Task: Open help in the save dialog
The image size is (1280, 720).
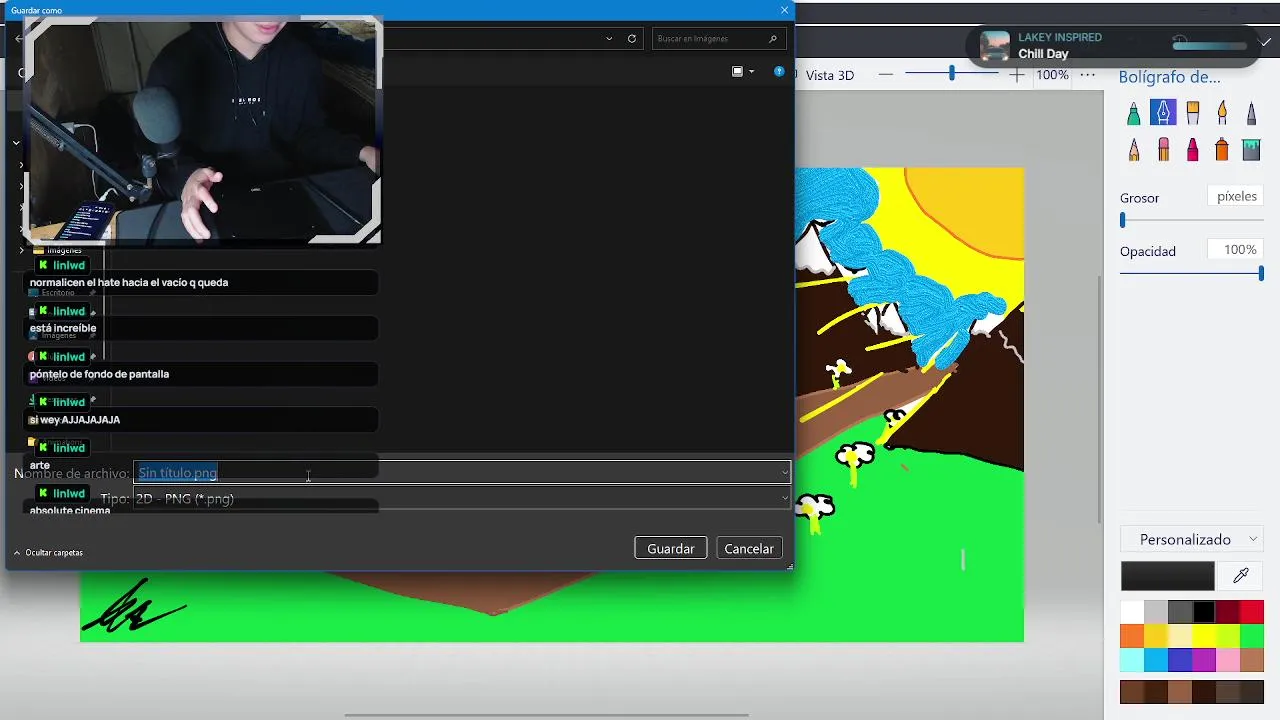Action: tap(779, 71)
